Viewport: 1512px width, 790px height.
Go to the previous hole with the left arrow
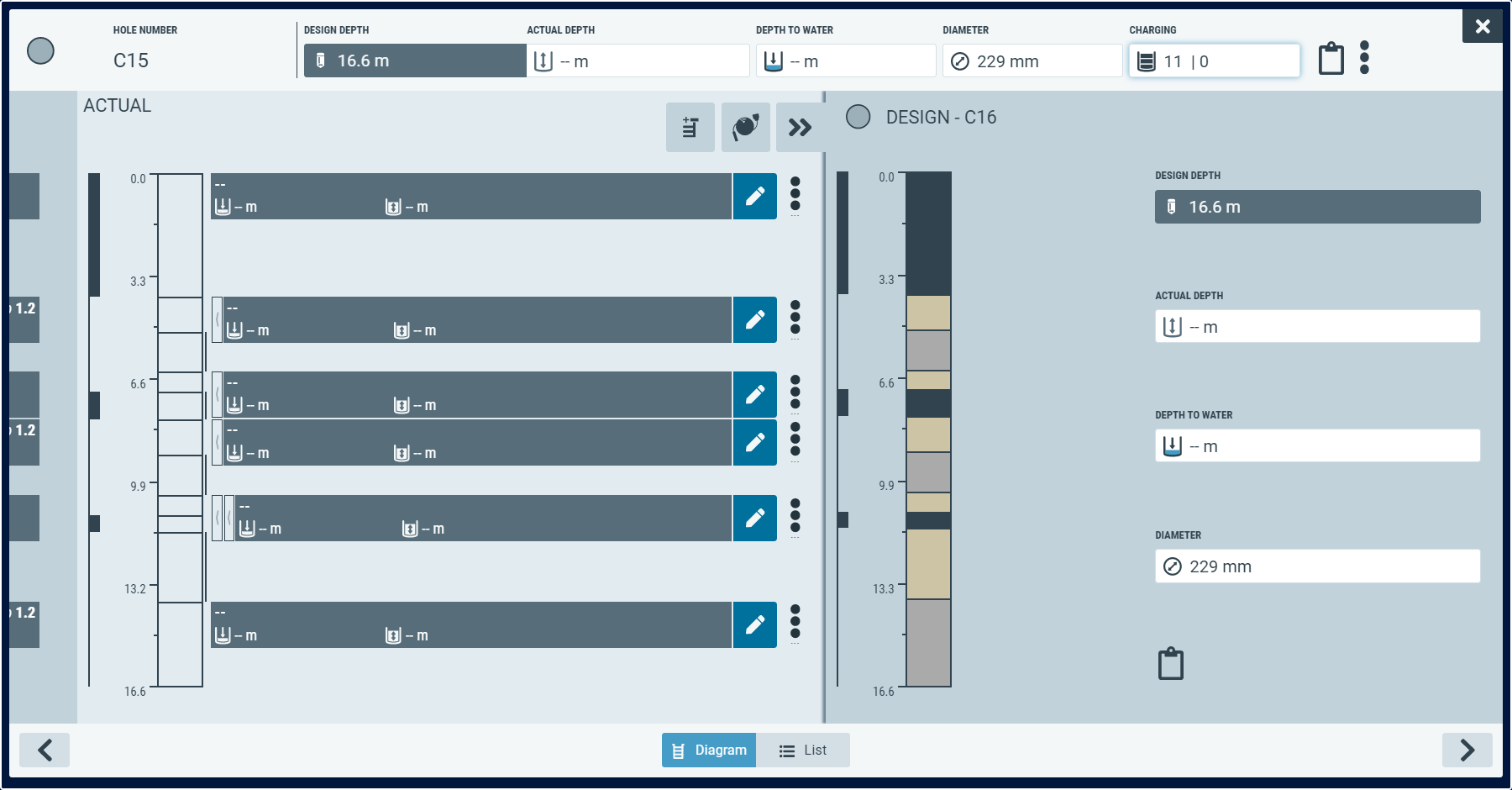45,750
